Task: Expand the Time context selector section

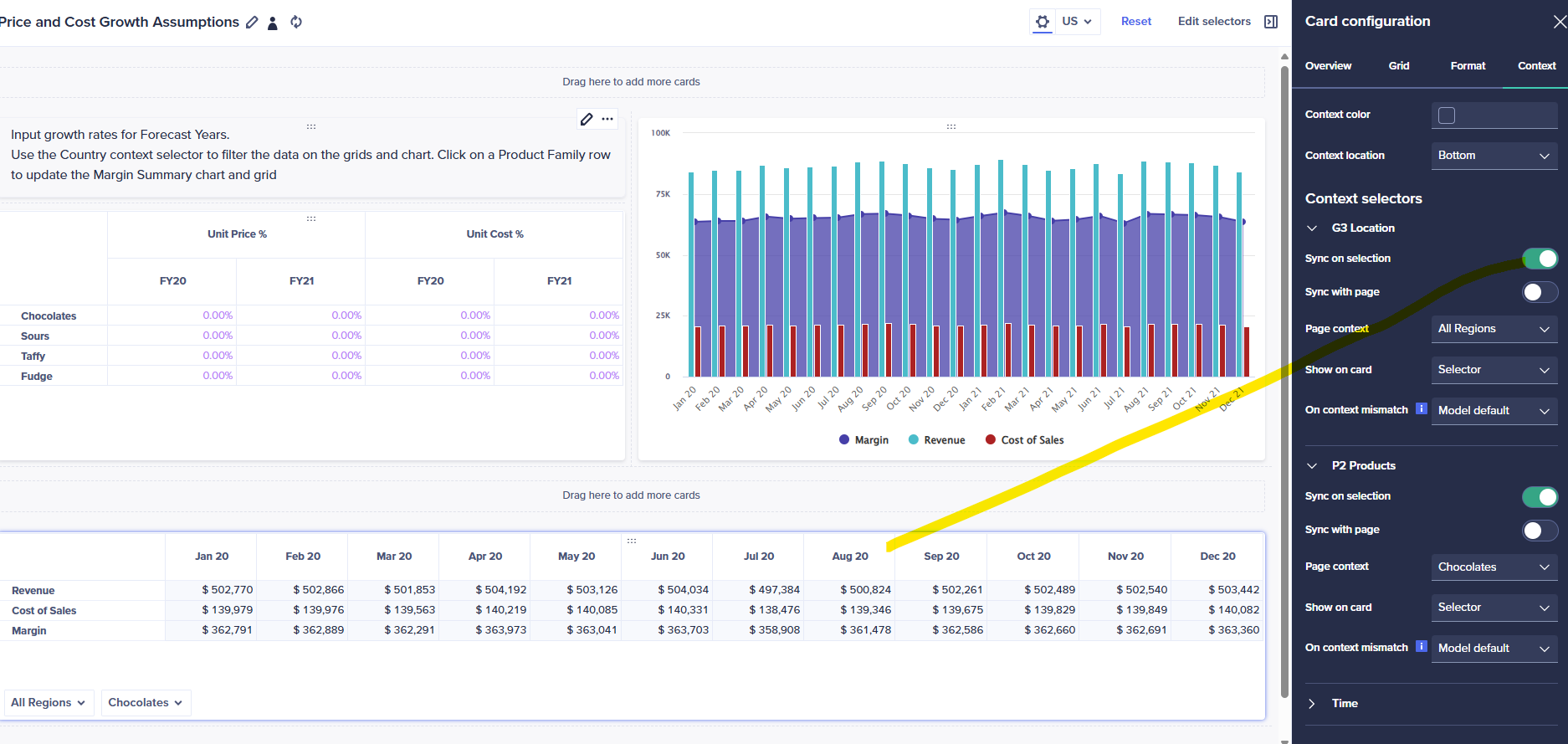Action: tap(1312, 704)
